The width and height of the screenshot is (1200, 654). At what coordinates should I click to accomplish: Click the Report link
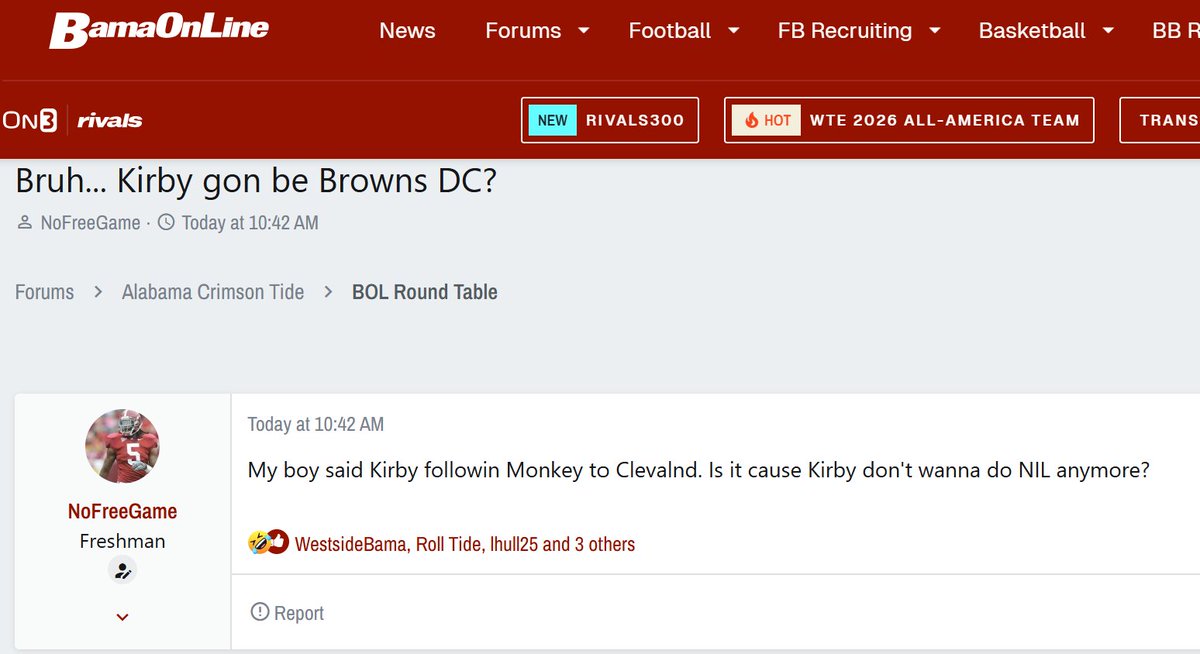tap(298, 613)
